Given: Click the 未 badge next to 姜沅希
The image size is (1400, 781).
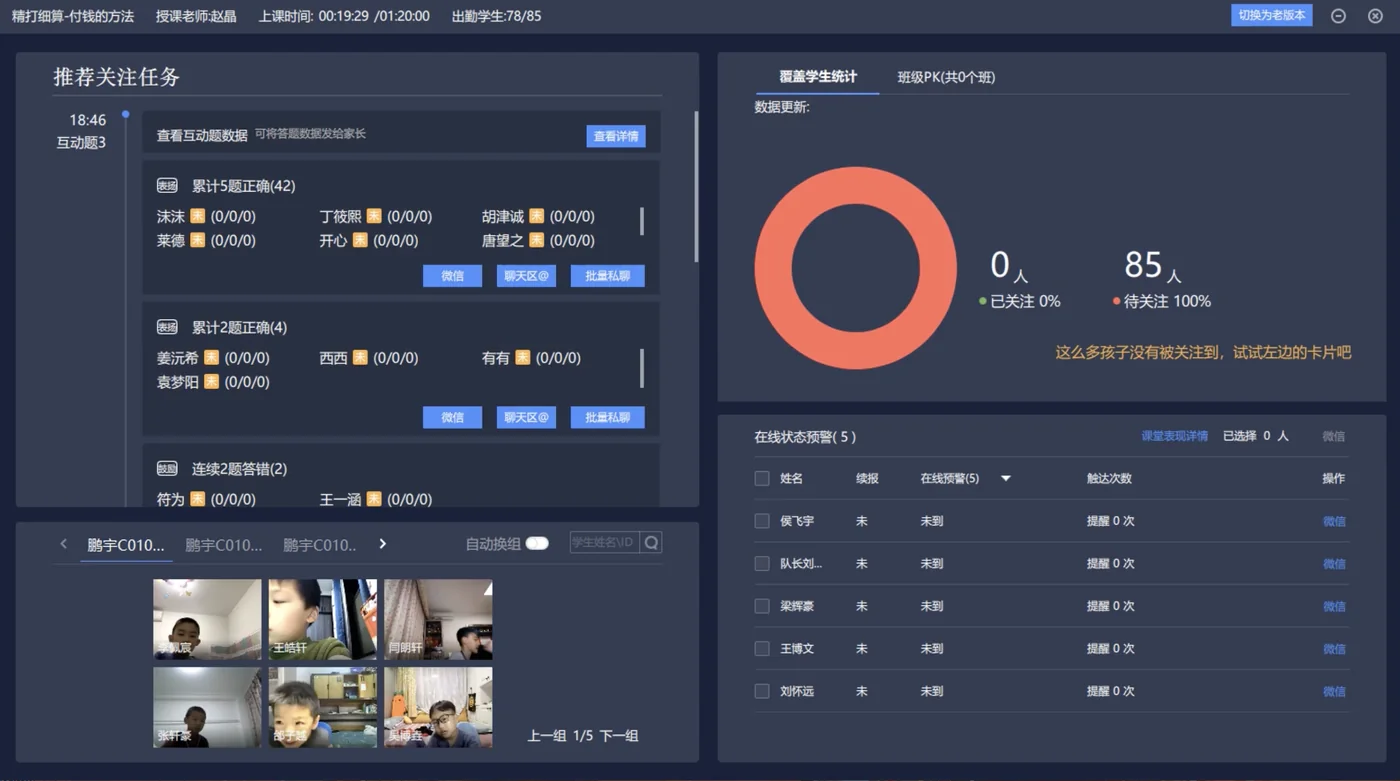Looking at the screenshot, I should click(x=212, y=357).
